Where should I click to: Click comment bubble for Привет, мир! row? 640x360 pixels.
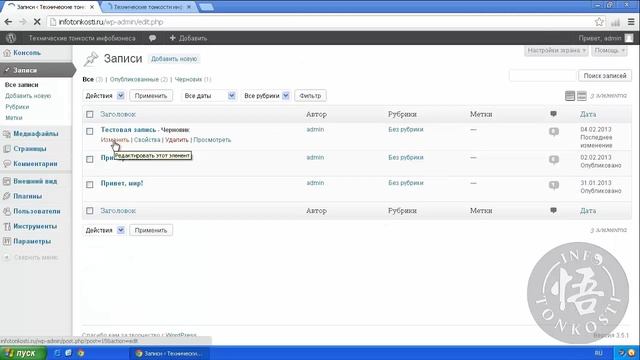pos(553,185)
